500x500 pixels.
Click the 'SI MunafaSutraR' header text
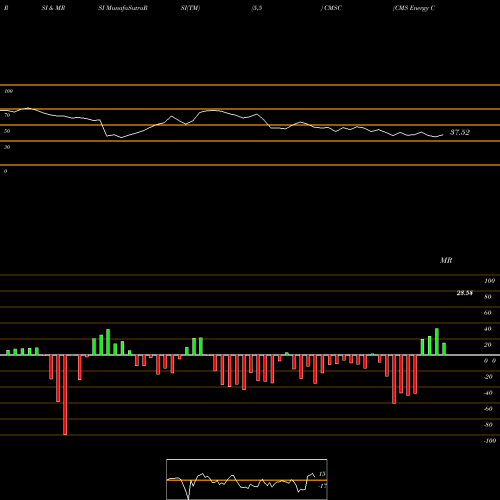click(123, 8)
